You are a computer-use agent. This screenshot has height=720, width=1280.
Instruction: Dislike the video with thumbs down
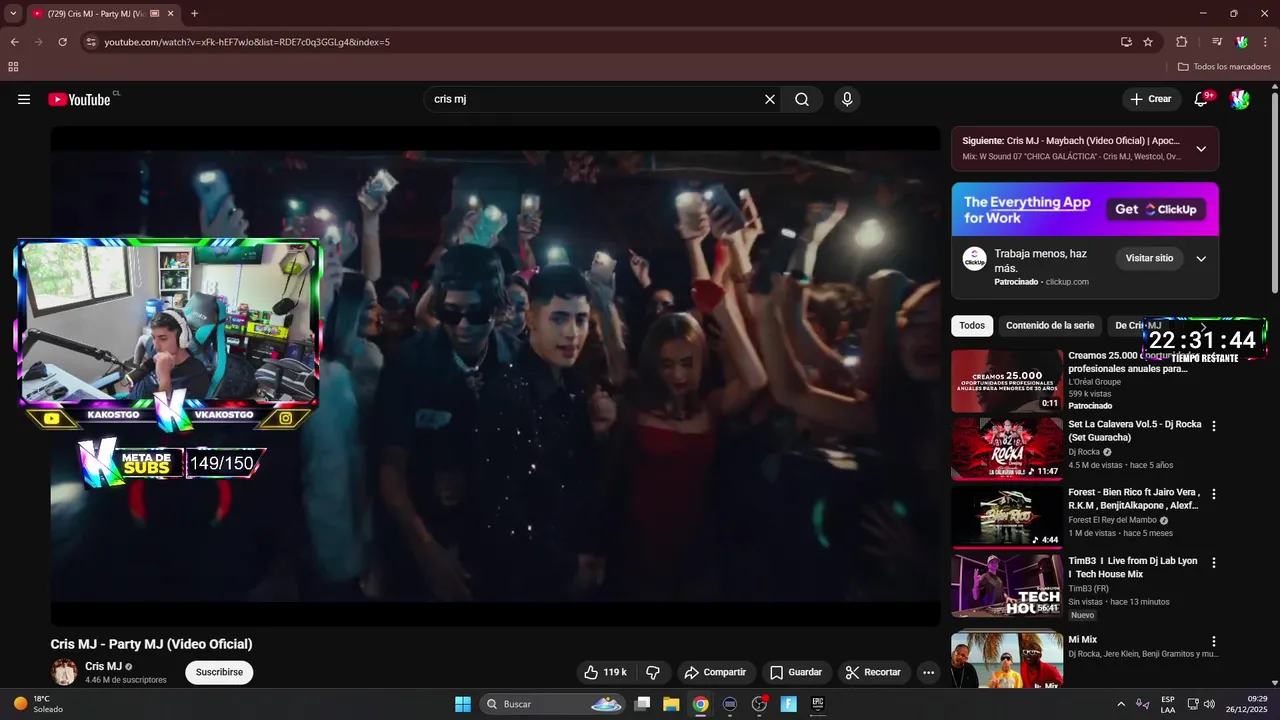point(653,672)
